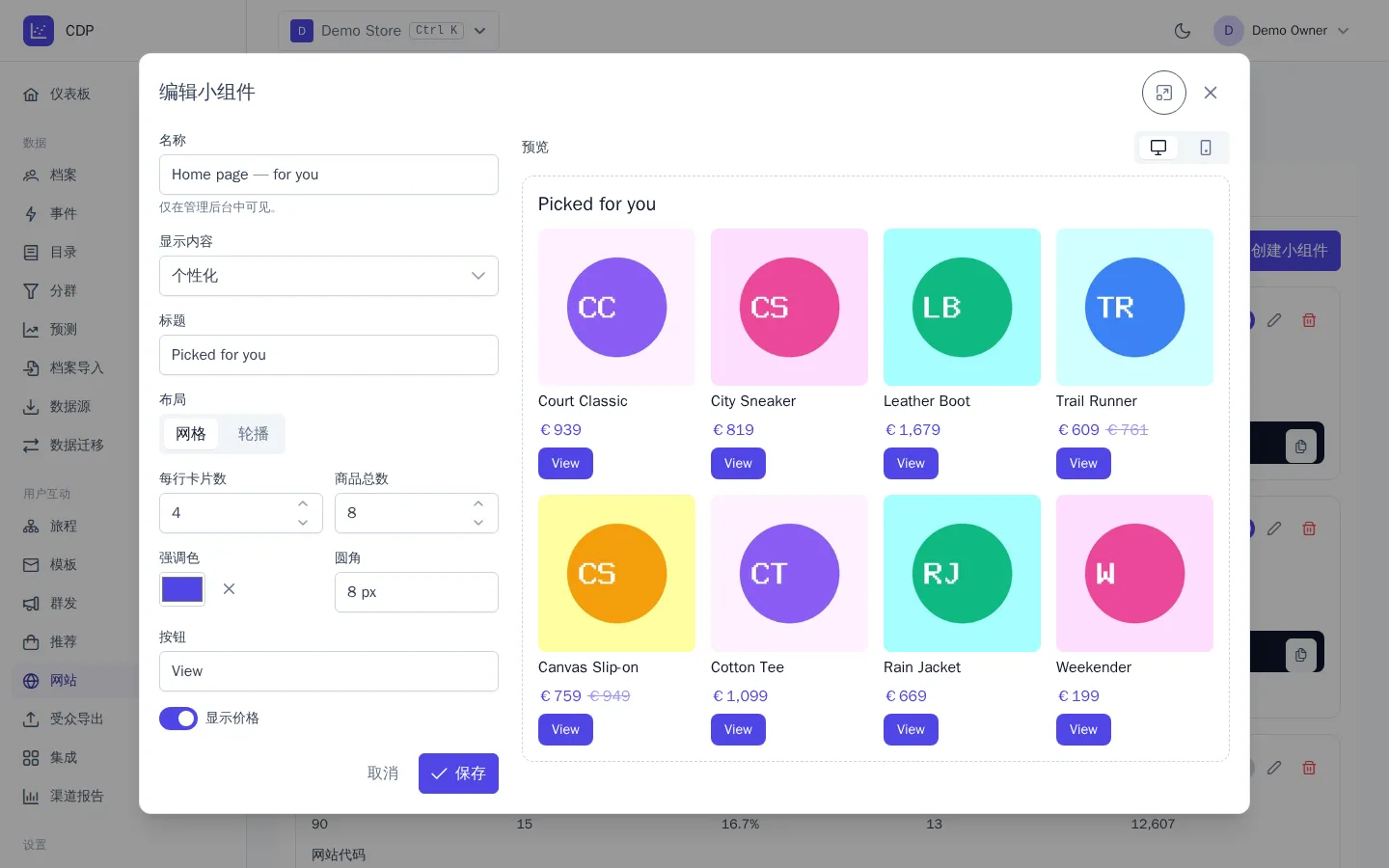Open the 强调色 purple color swatch
The height and width of the screenshot is (868, 1389).
tap(182, 589)
